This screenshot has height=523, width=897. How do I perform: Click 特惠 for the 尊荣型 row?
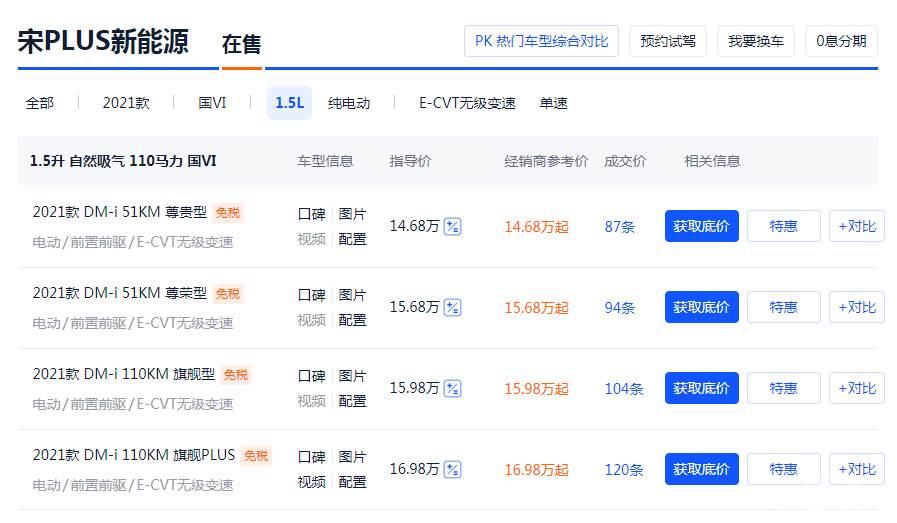coord(784,308)
